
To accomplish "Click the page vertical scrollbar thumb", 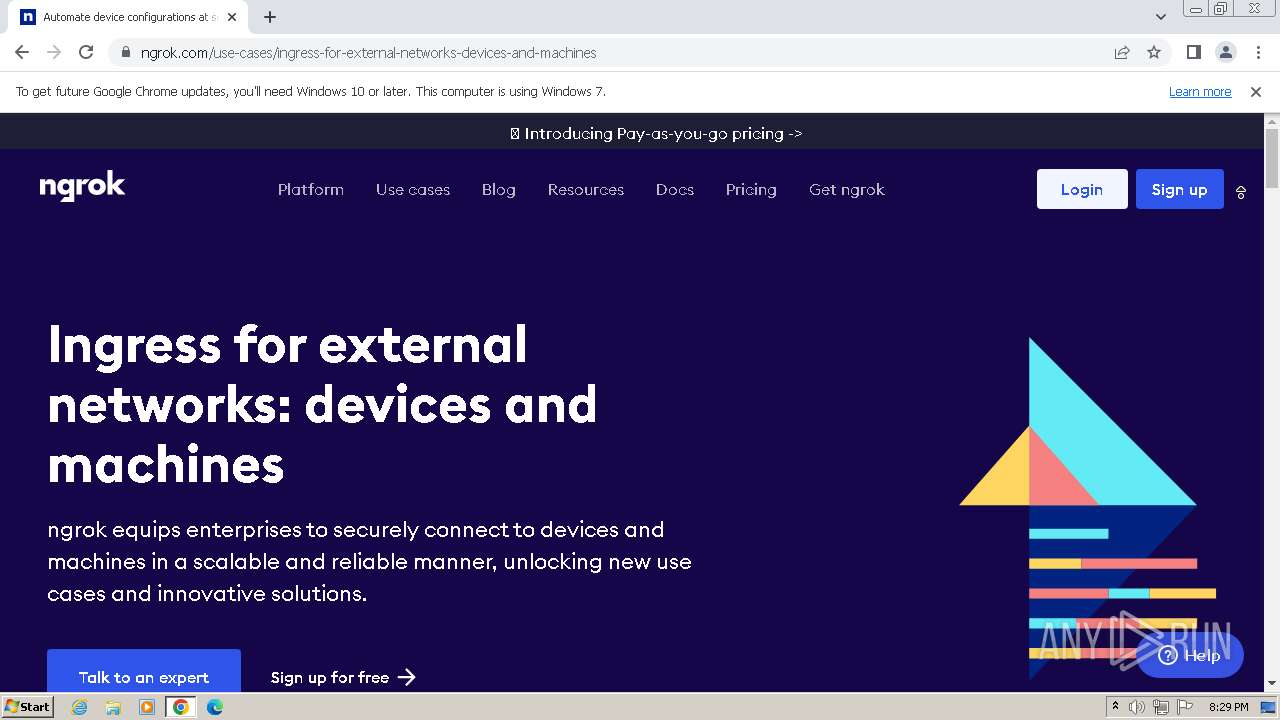I will (x=1272, y=158).
